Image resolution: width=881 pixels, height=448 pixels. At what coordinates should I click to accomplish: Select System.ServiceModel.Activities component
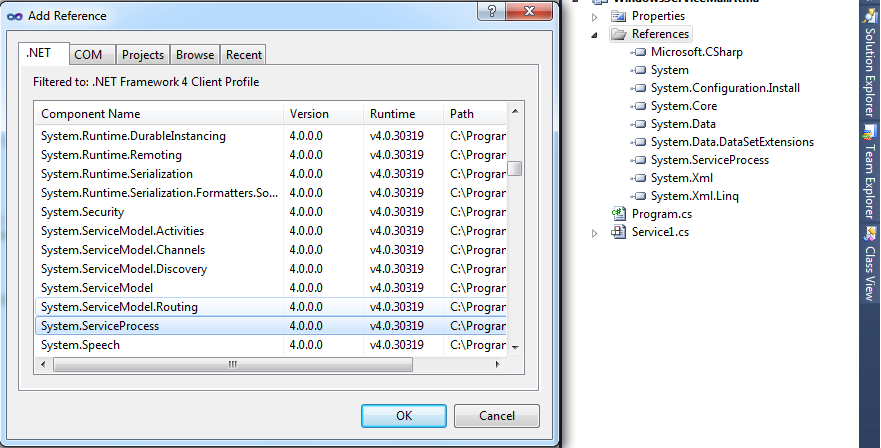tap(270, 231)
